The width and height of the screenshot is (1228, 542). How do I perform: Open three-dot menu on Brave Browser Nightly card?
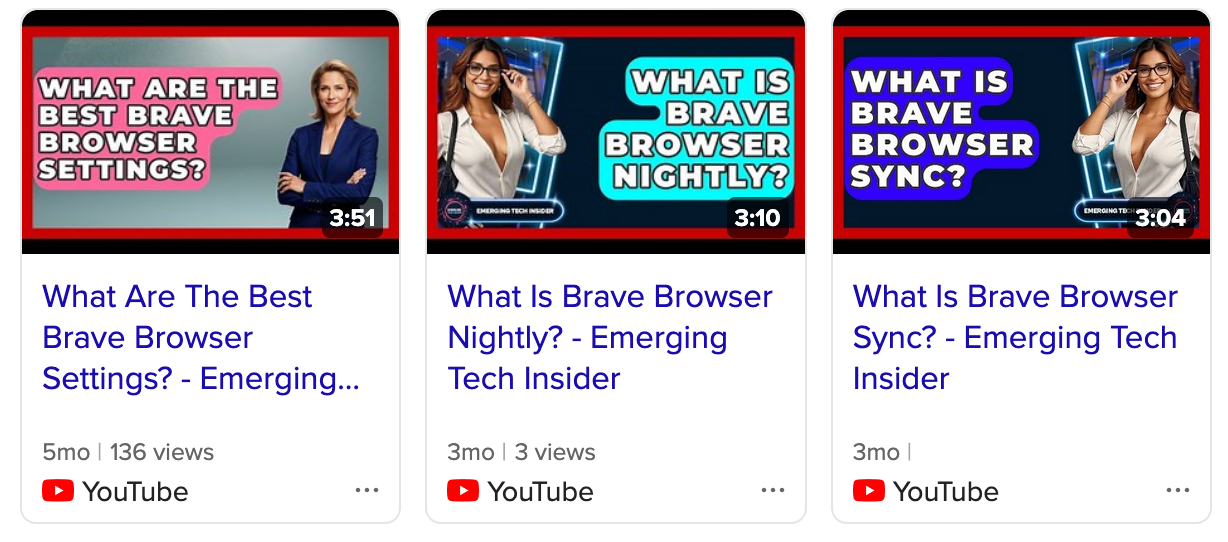coord(773,491)
